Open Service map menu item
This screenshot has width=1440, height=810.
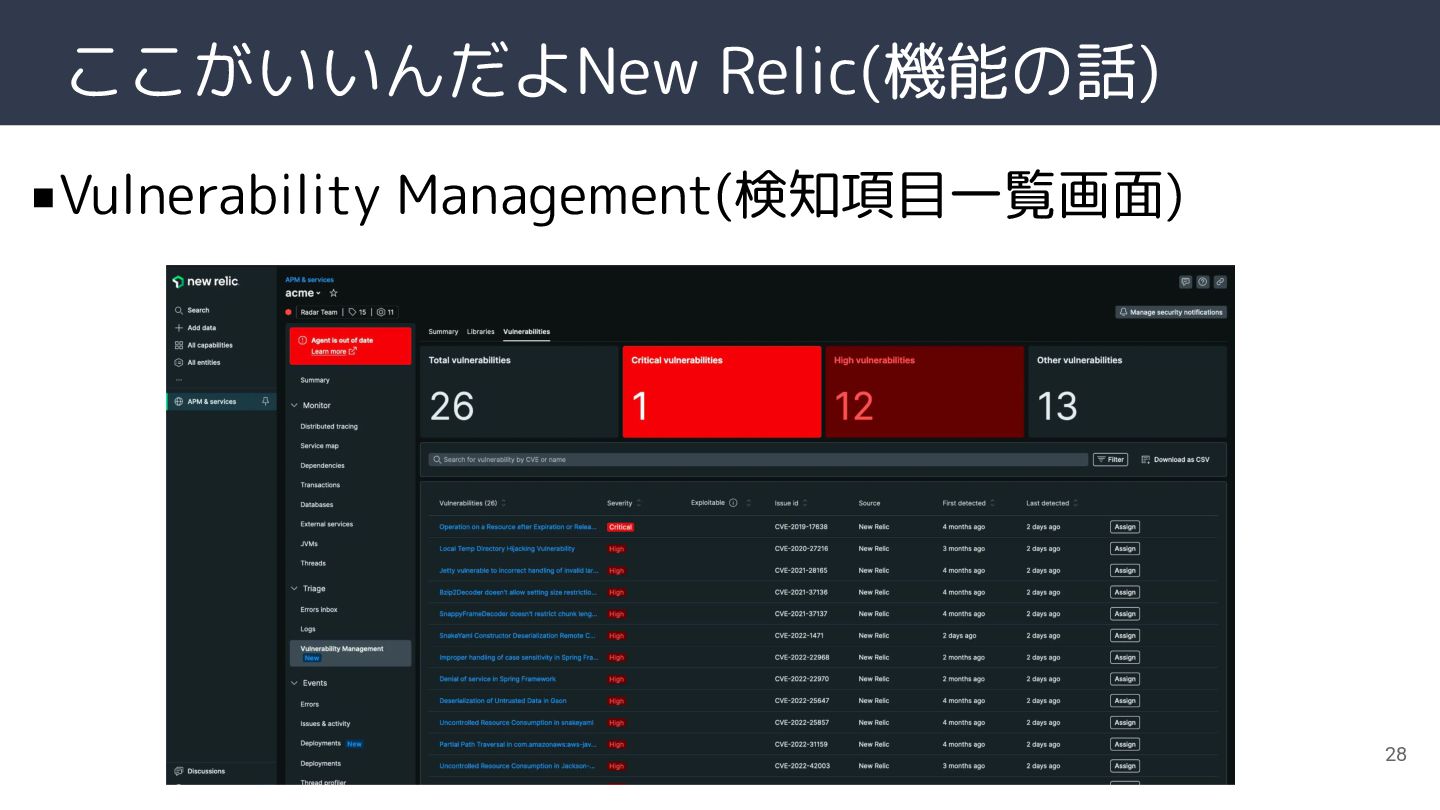[319, 446]
